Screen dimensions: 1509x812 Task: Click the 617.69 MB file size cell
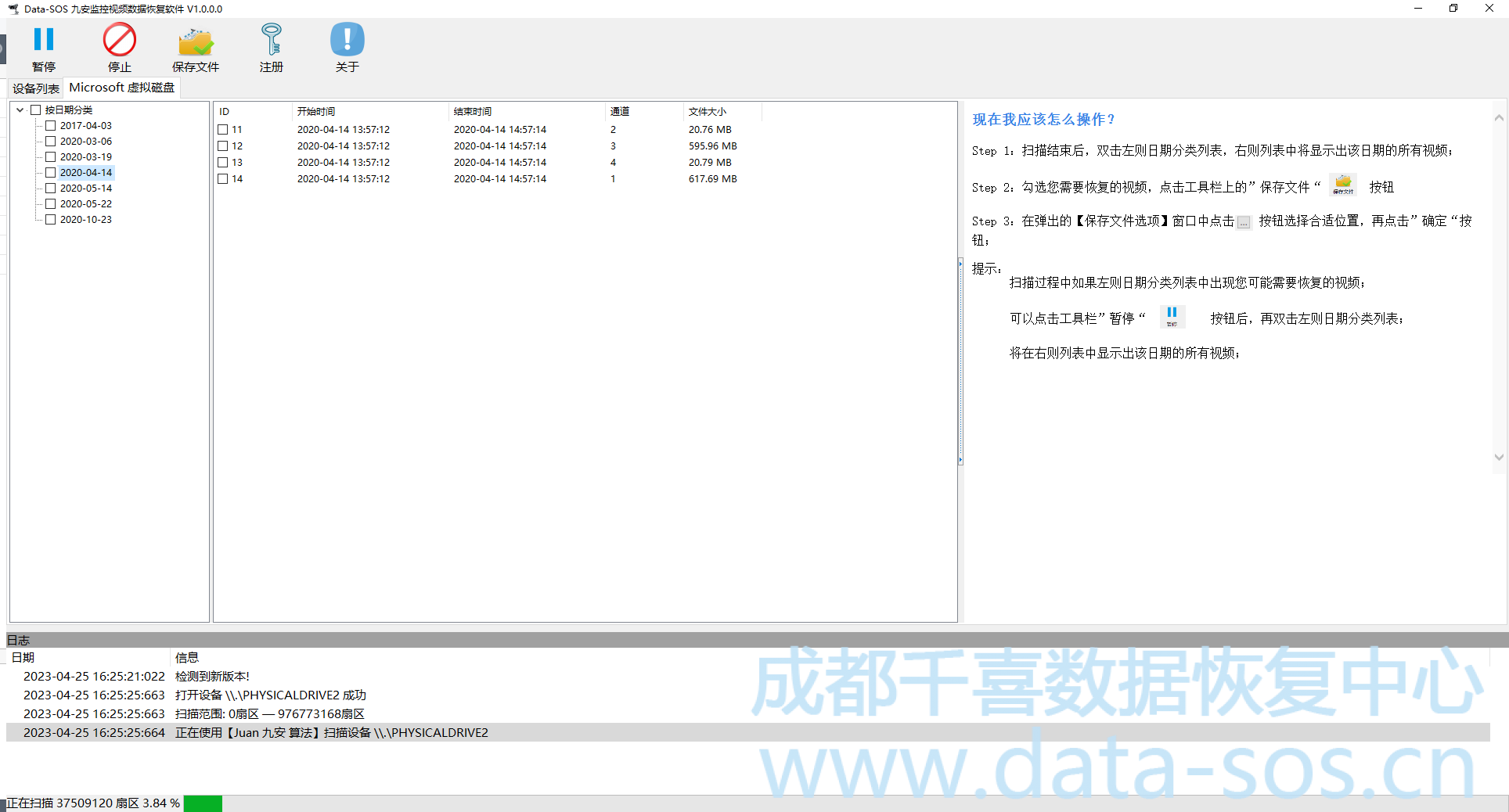pyautogui.click(x=713, y=179)
